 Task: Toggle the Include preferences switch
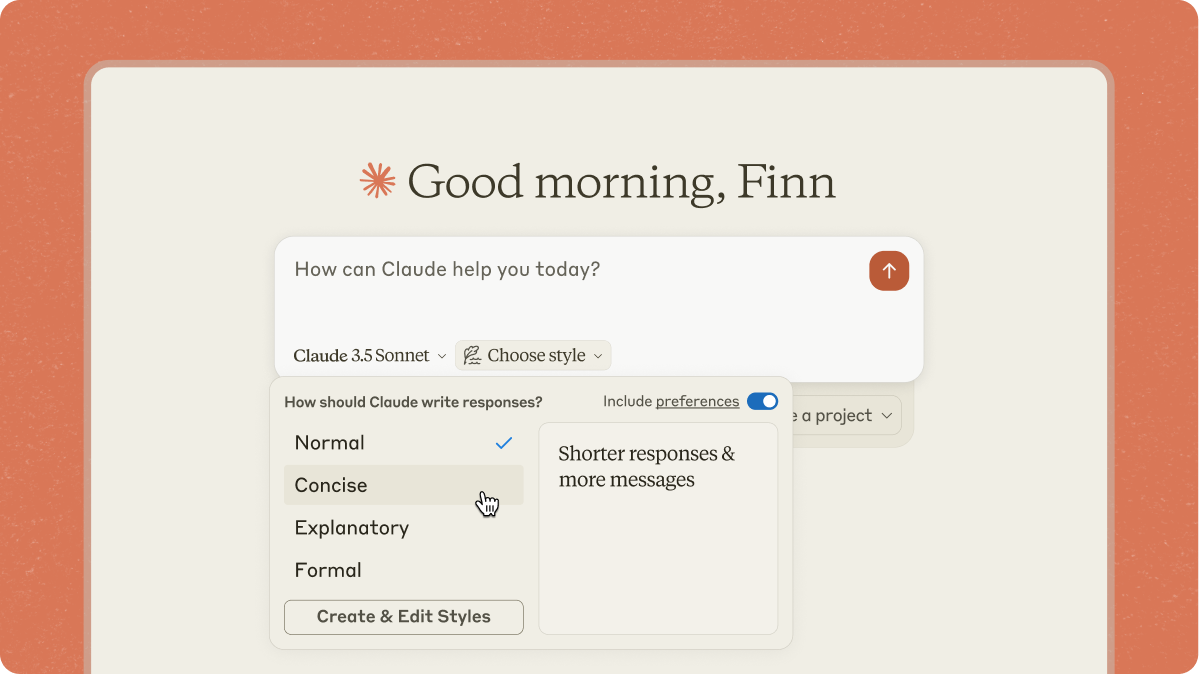click(x=762, y=401)
